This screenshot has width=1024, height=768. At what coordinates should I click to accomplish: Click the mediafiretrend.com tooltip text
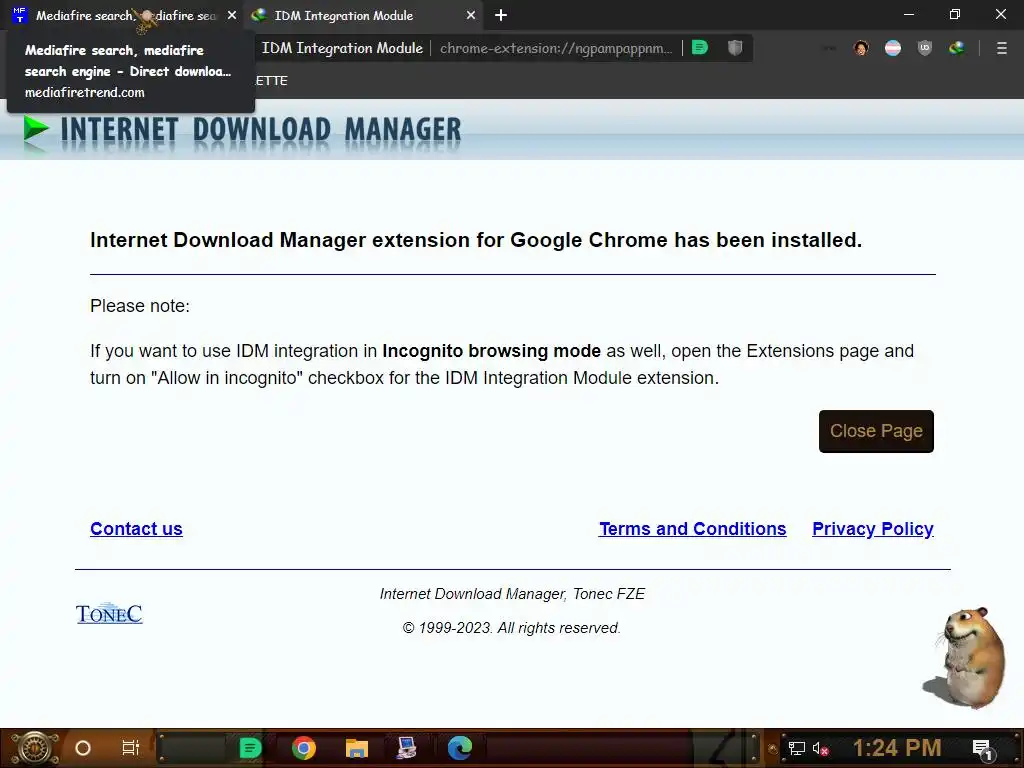[x=85, y=93]
